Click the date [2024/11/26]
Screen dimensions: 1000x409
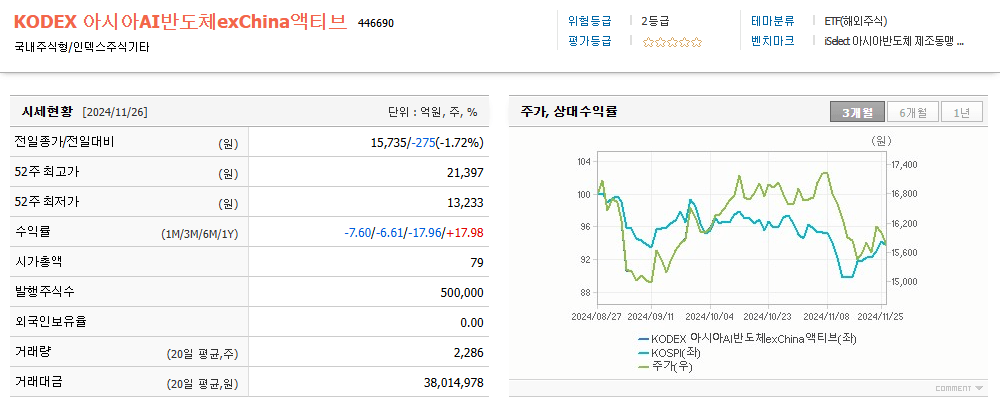tap(115, 112)
